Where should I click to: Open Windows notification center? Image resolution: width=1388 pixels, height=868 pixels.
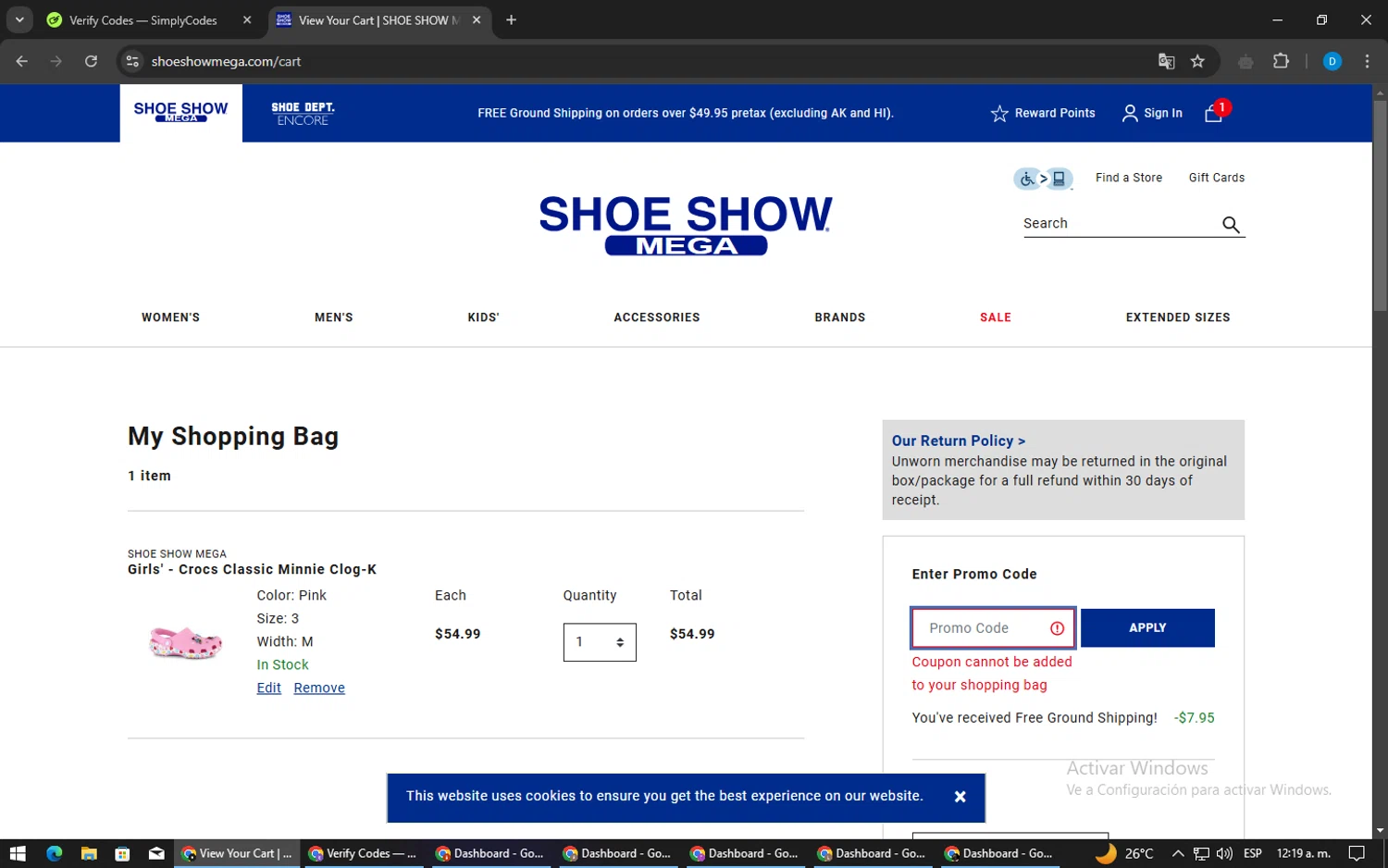1357,853
